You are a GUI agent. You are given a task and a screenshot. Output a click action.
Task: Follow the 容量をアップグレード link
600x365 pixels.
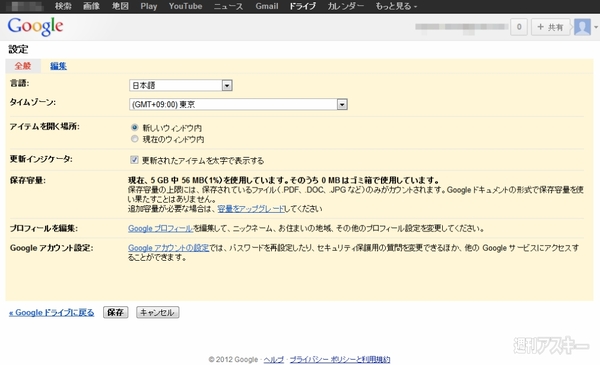click(251, 209)
